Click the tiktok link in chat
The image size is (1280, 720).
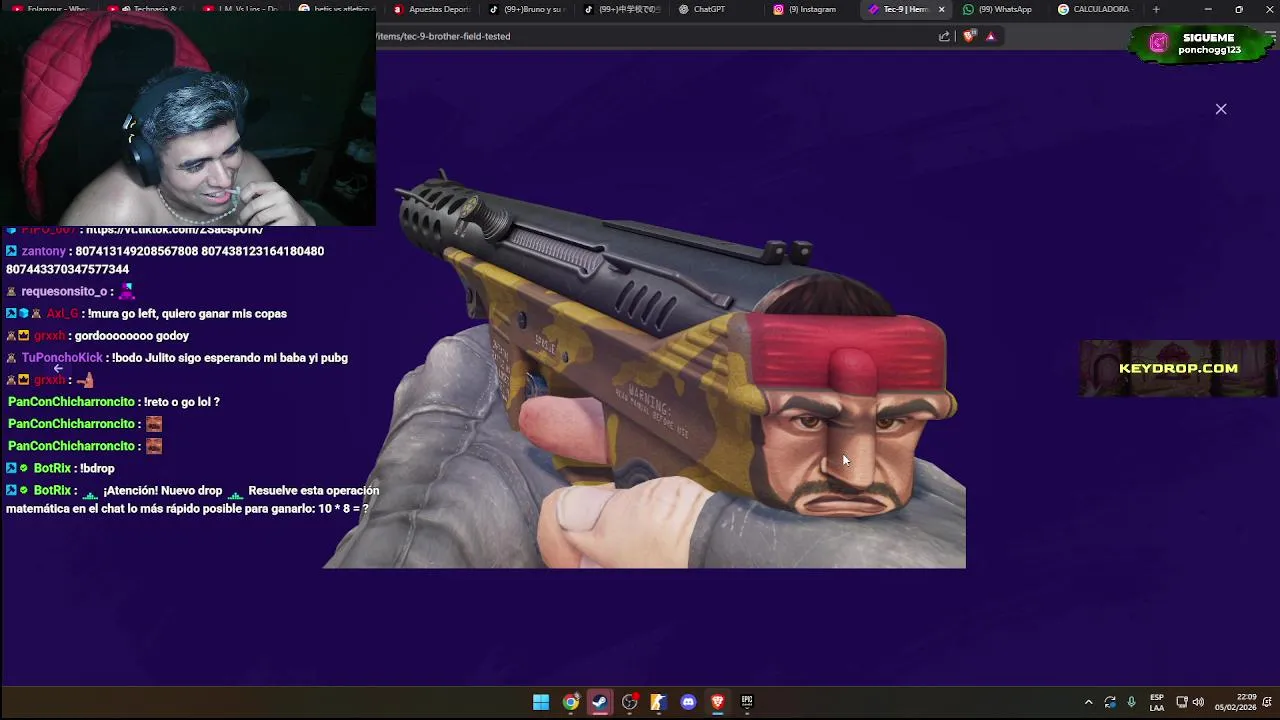[x=175, y=230]
